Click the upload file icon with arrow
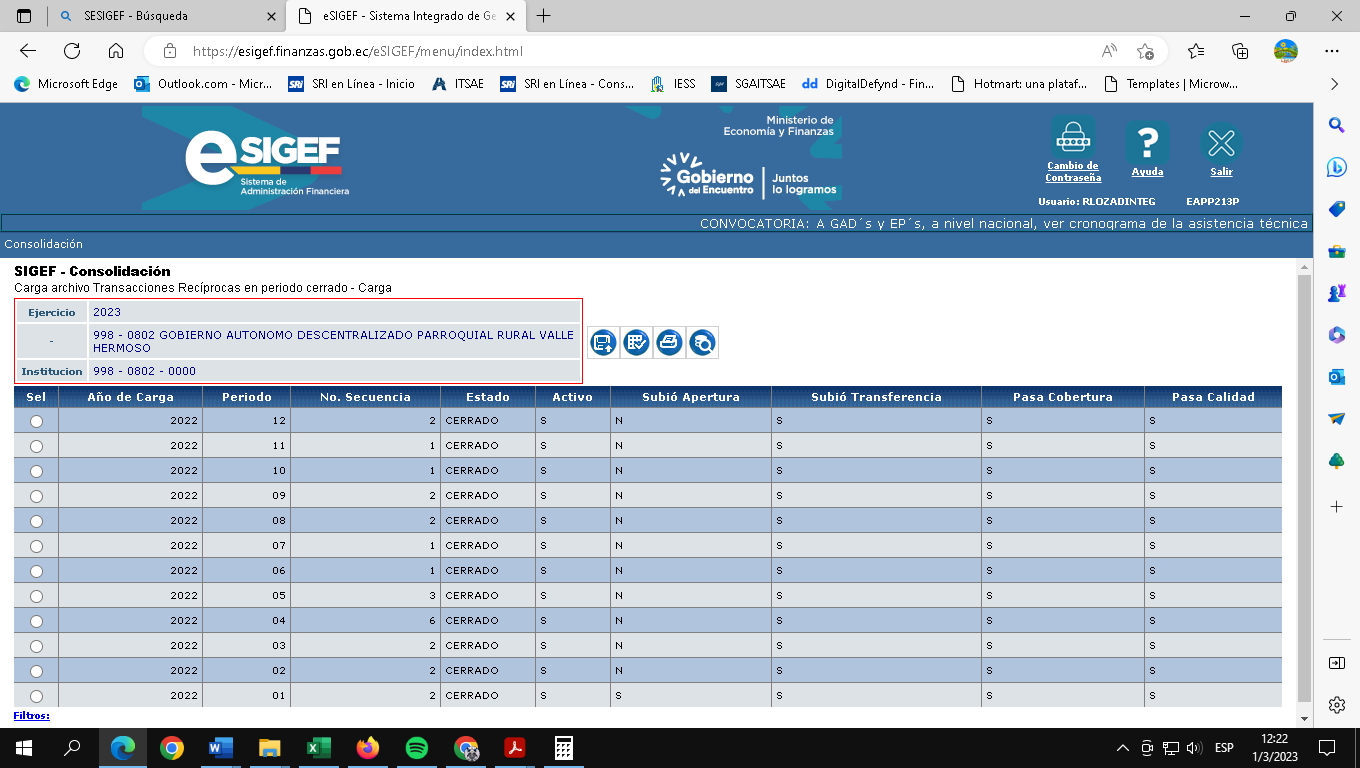The image size is (1360, 768). click(603, 343)
